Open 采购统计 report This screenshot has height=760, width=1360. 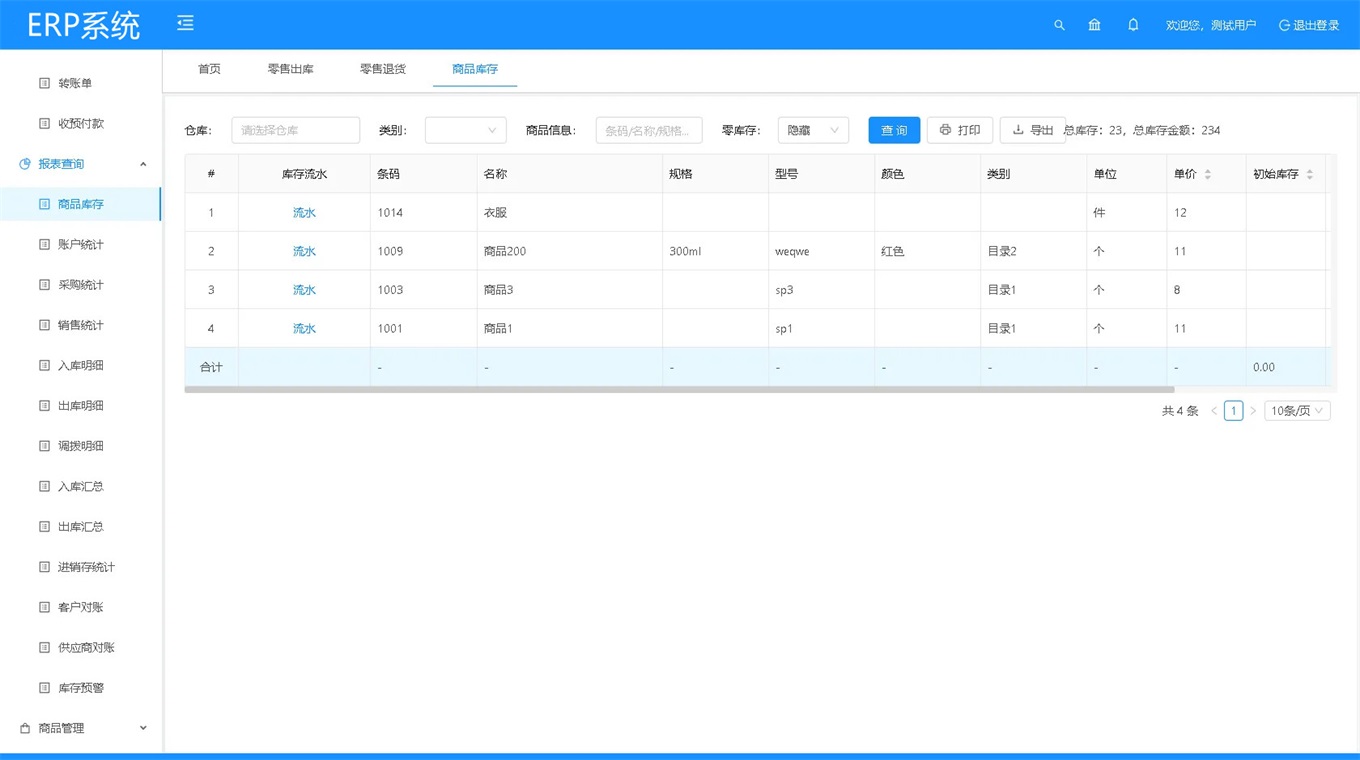[x=80, y=285]
